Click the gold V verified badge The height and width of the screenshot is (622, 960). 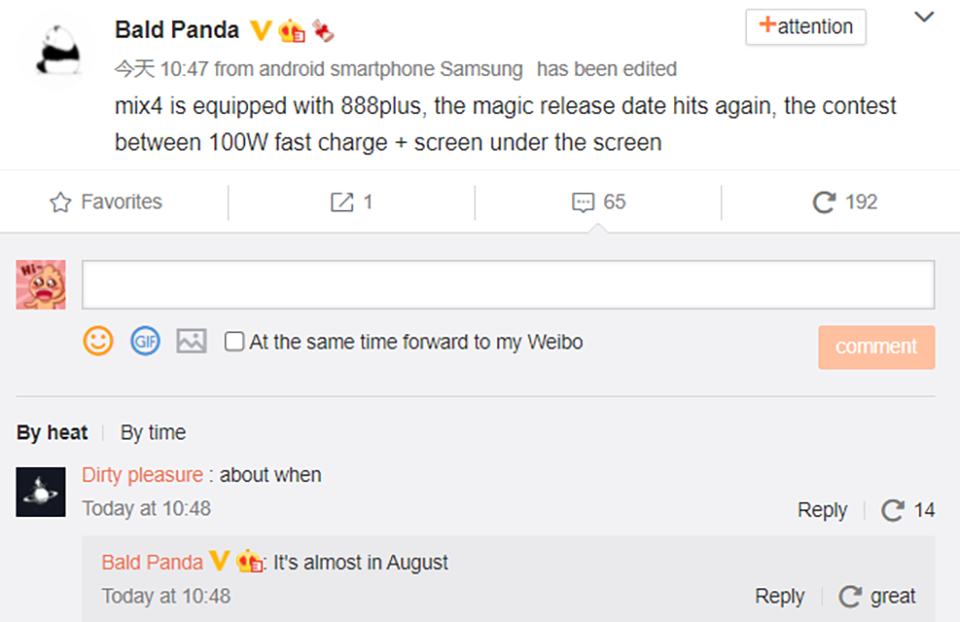click(x=261, y=30)
